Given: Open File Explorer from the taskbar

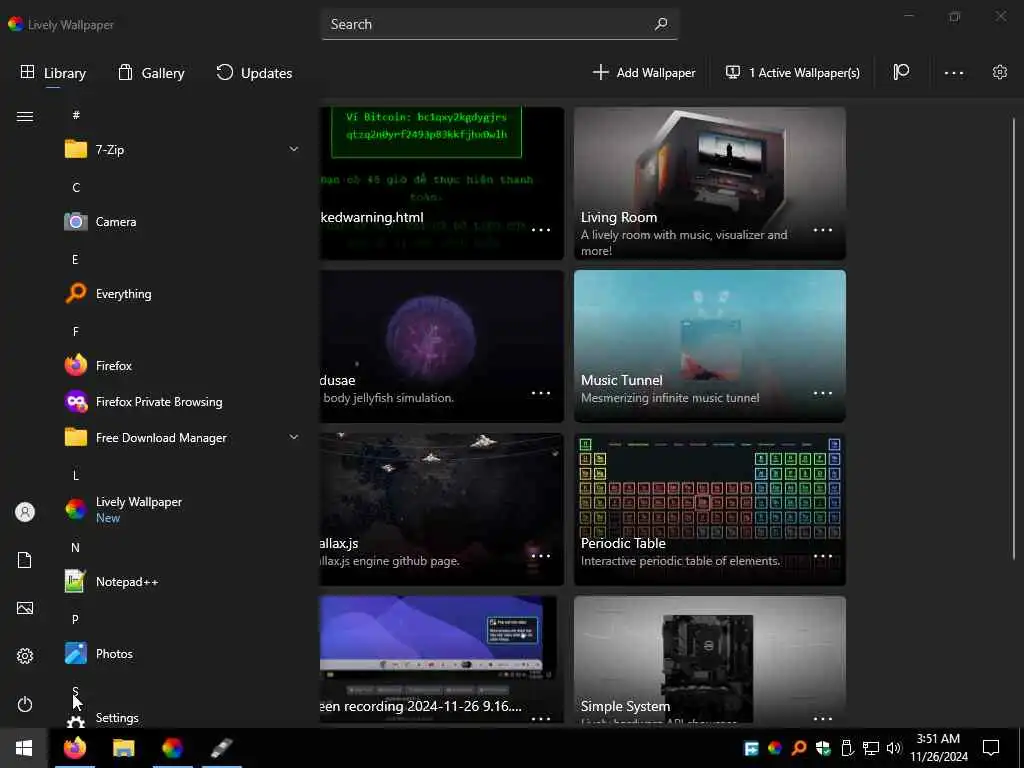Looking at the screenshot, I should (123, 748).
